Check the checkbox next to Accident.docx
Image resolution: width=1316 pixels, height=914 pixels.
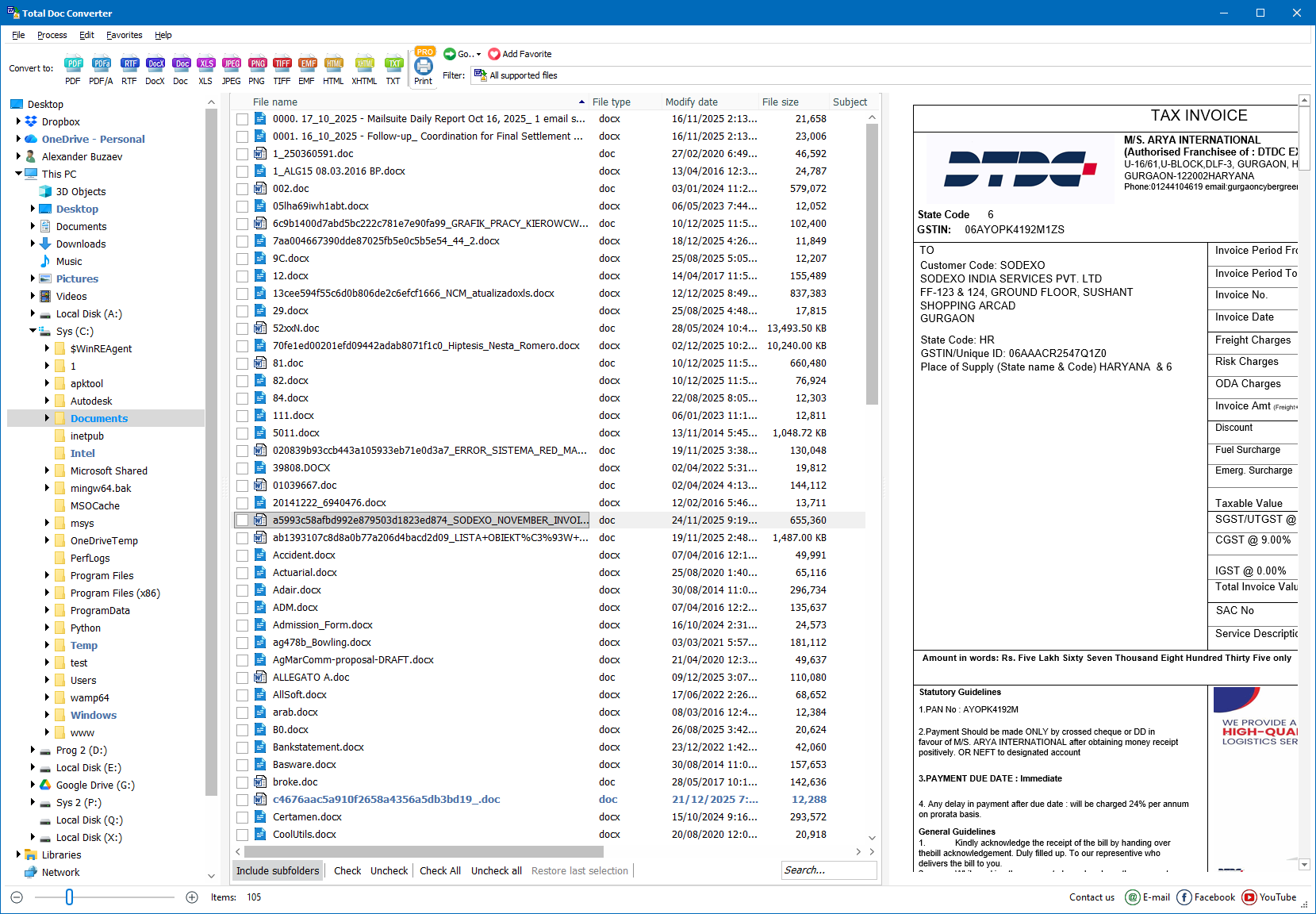[x=243, y=555]
